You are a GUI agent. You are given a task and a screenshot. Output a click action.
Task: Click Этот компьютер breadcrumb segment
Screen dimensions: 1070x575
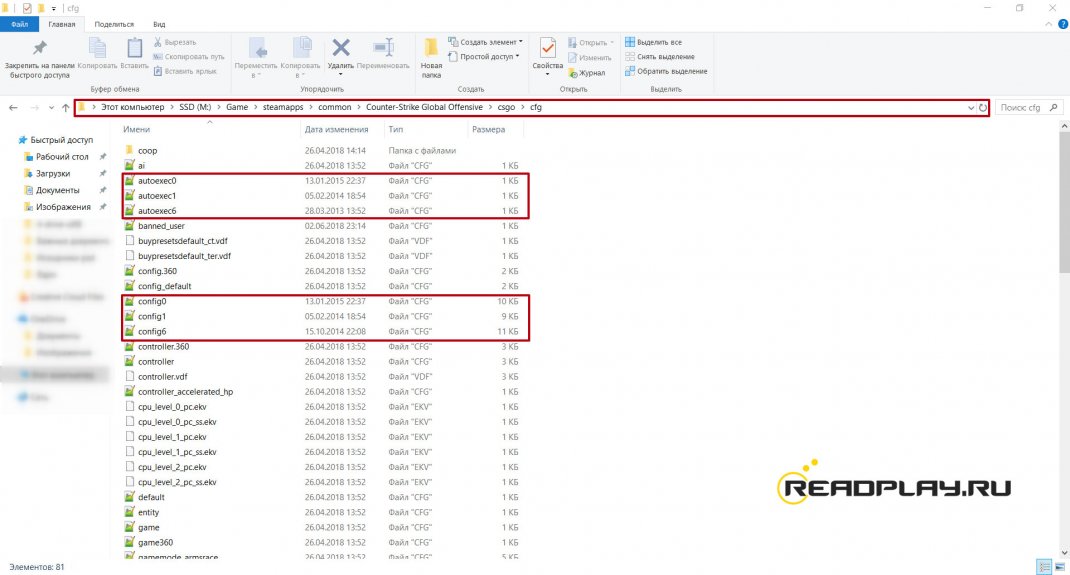coord(132,107)
